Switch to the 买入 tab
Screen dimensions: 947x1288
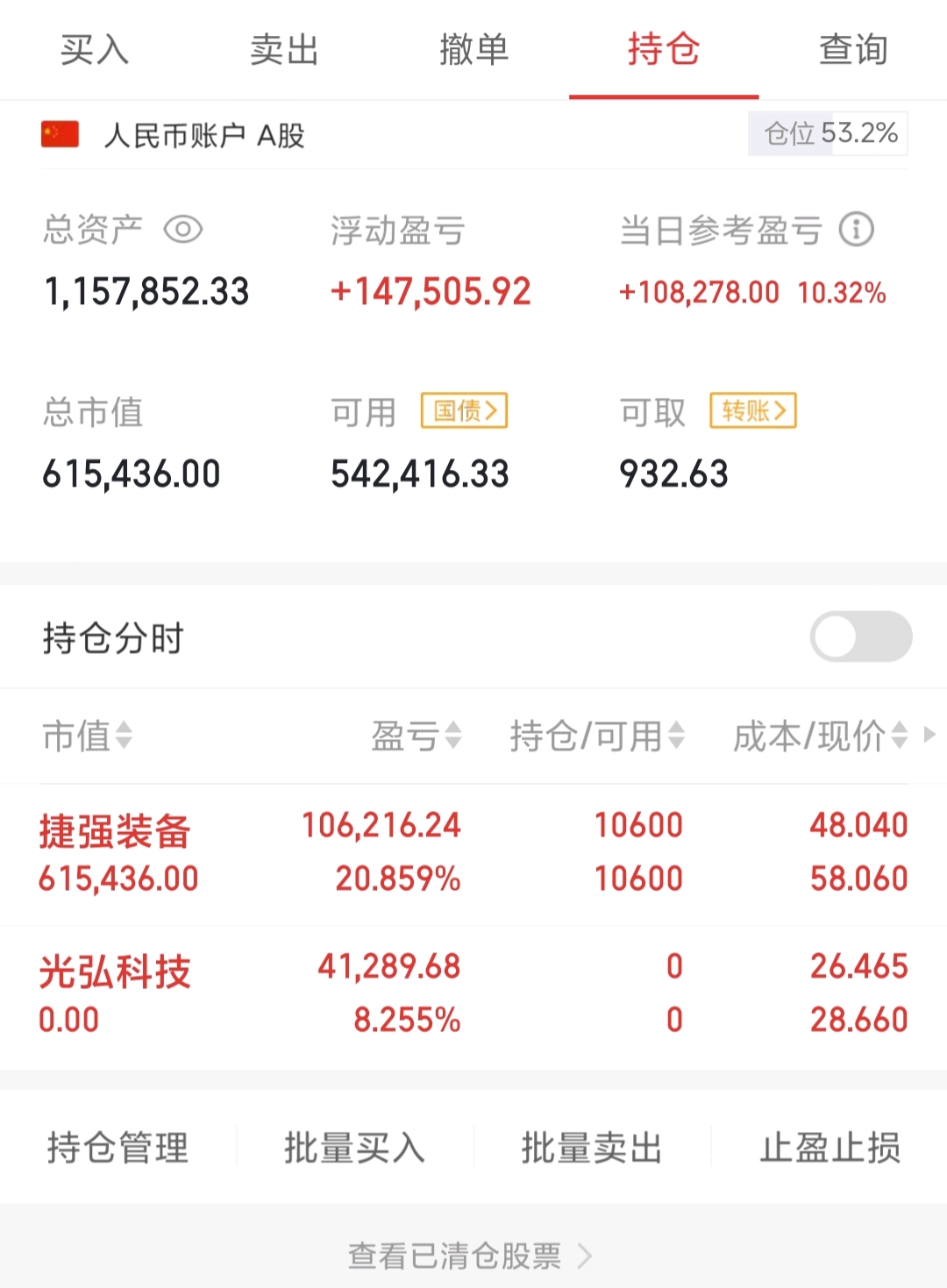click(x=95, y=50)
